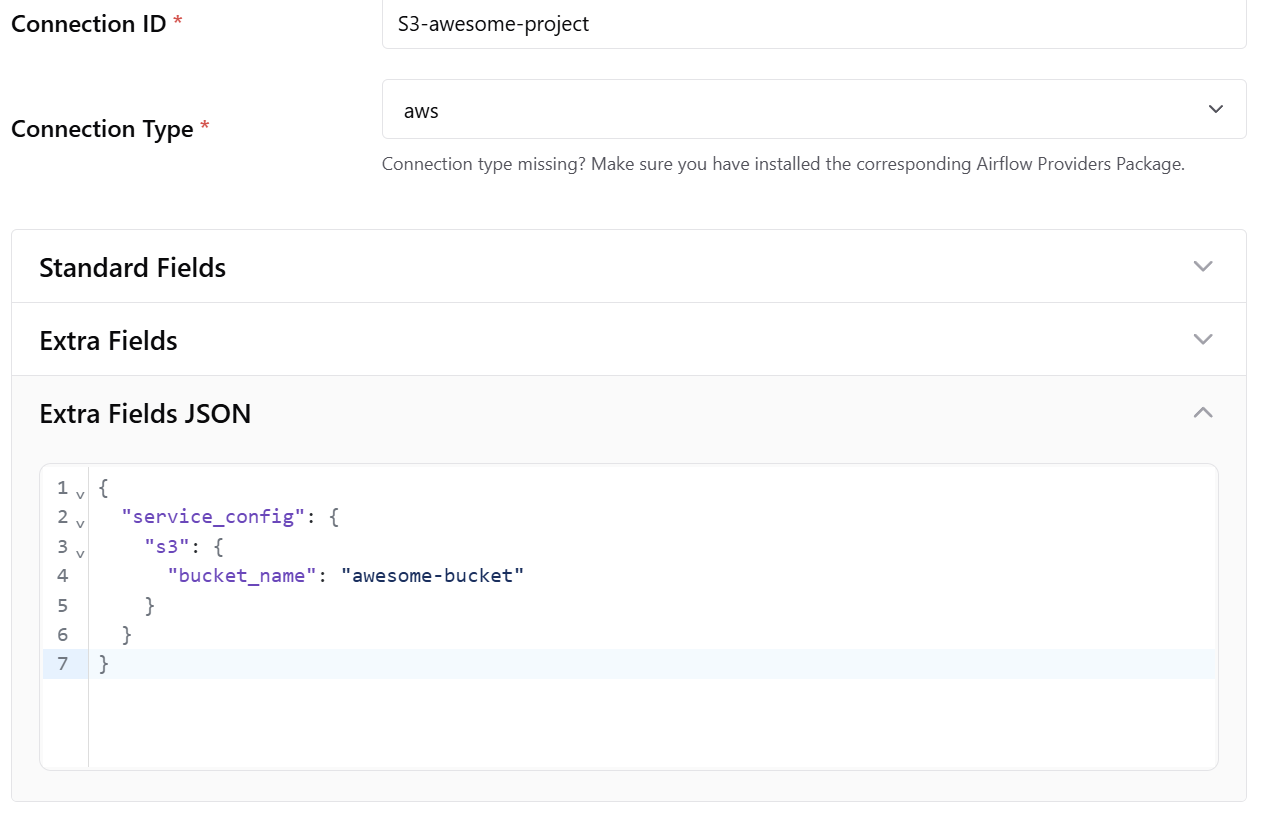Fold the s3 block at line 3

click(80, 552)
